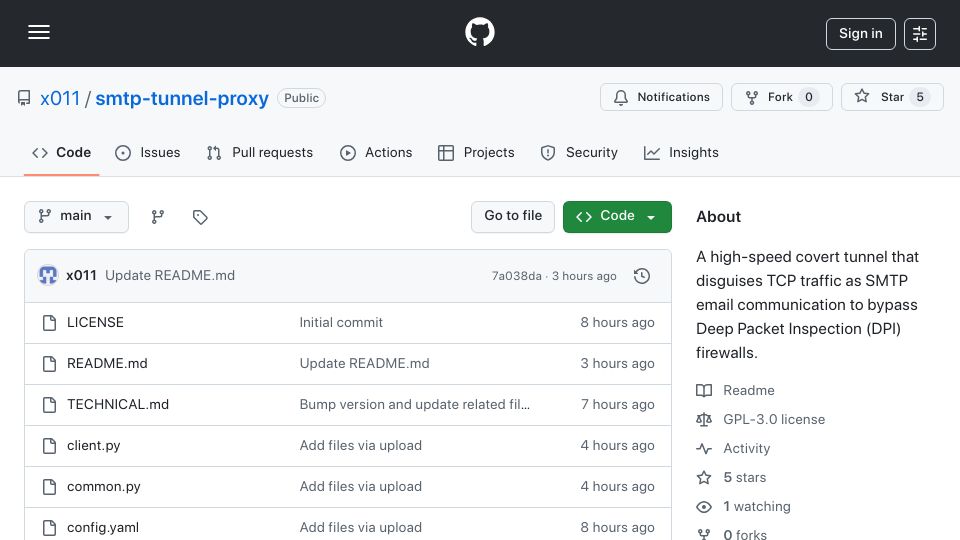Expand the main branch dropdown

click(77, 217)
